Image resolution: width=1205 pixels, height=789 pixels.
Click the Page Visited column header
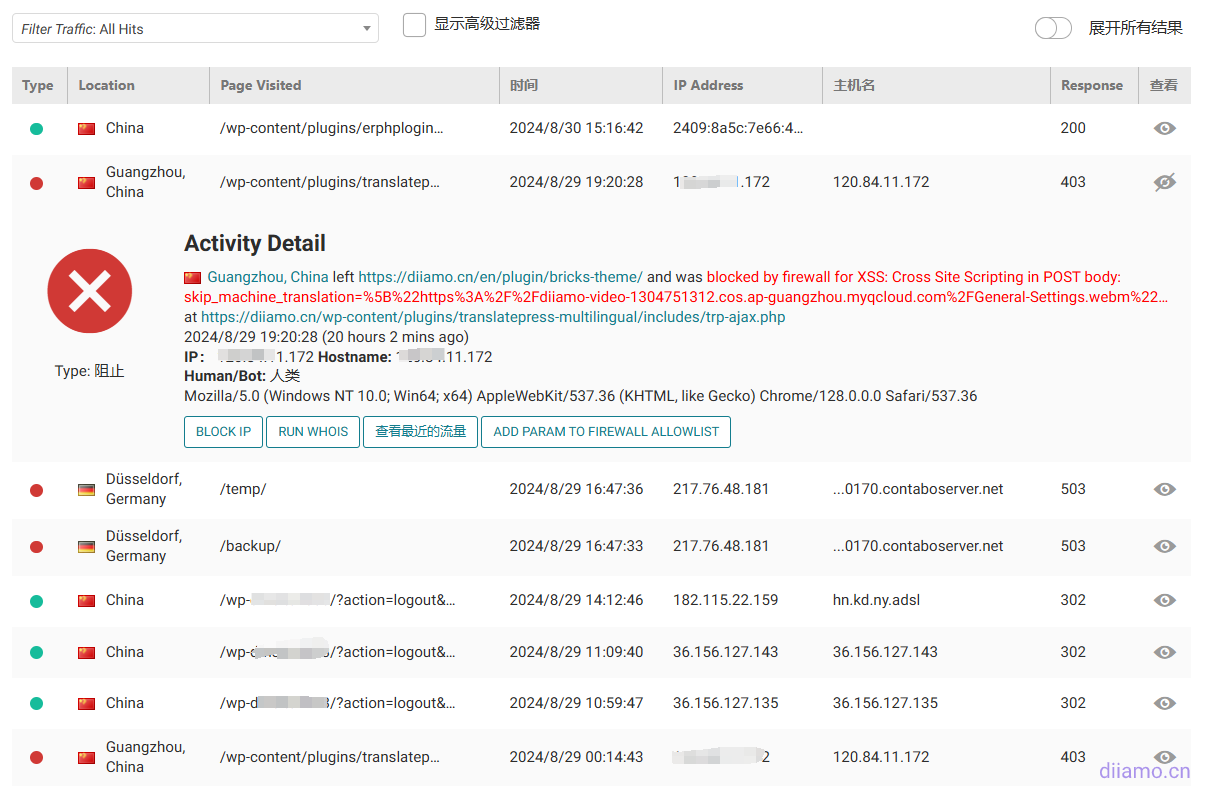coord(260,85)
